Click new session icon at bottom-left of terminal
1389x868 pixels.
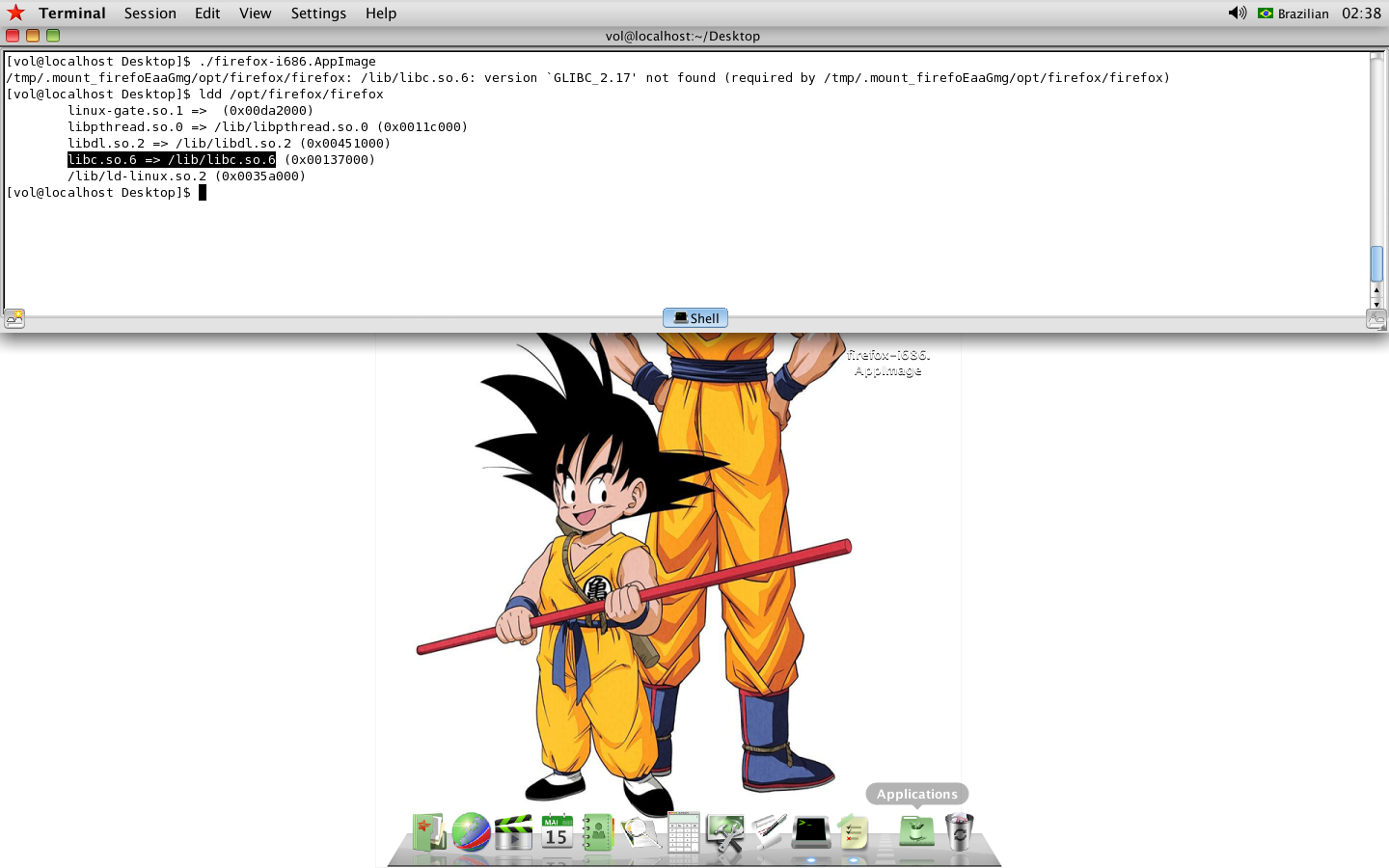14,318
